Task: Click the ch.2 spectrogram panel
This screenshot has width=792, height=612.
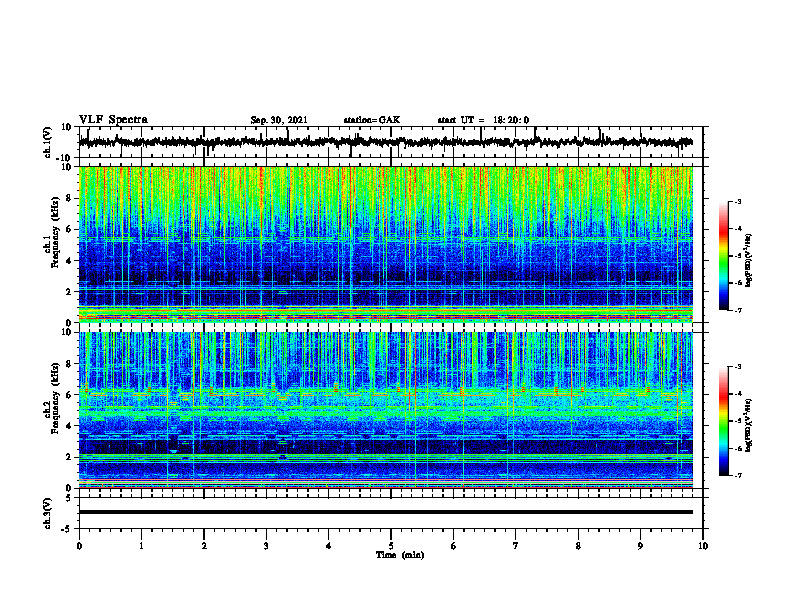Action: [x=385, y=410]
